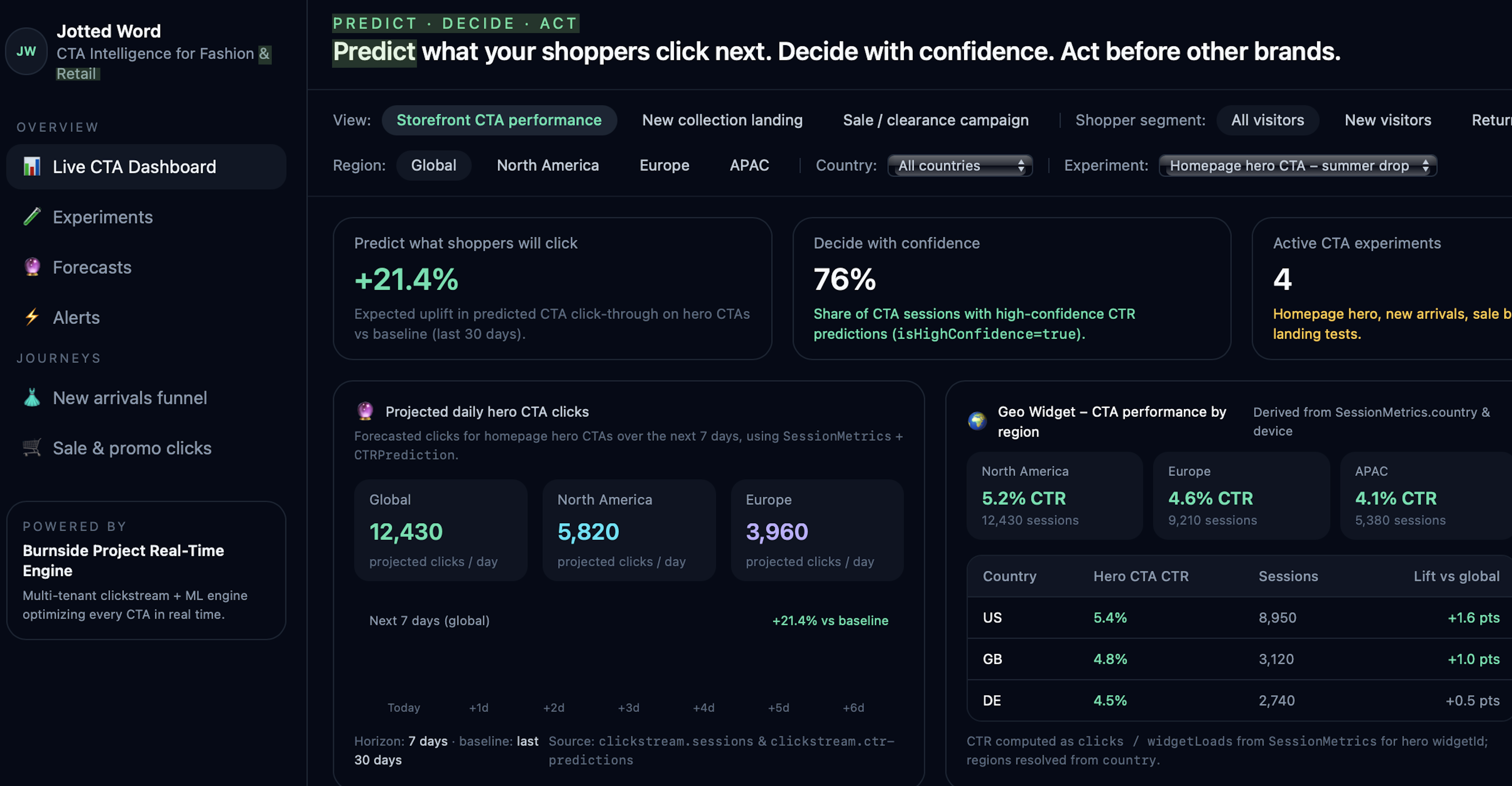Open the Sale / clearance campaign view
Image resolution: width=1512 pixels, height=786 pixels.
(935, 120)
